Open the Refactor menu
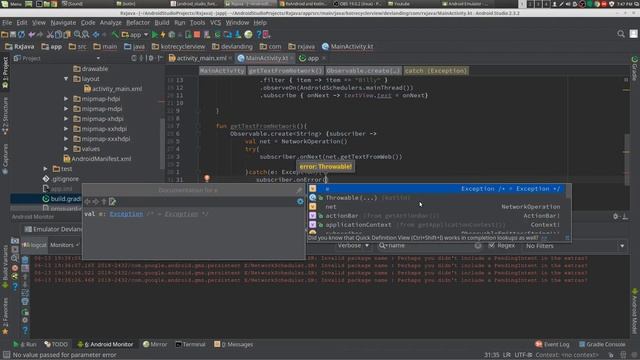The height and width of the screenshot is (360, 640). [x=138, y=22]
